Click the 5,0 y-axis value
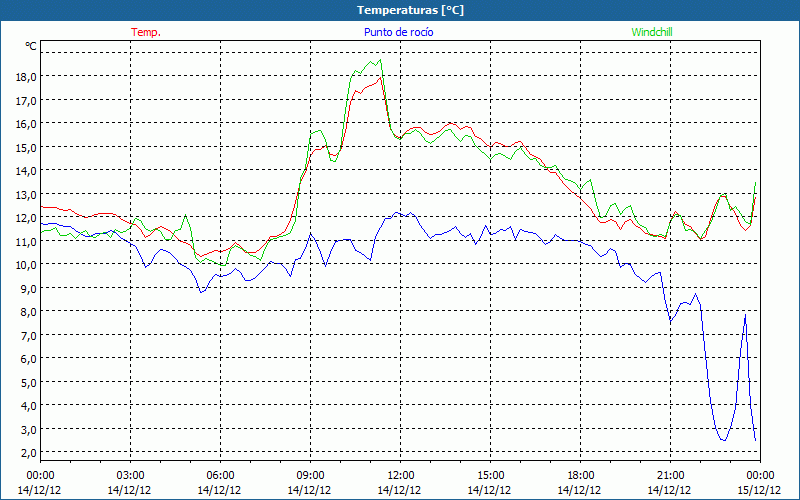Image resolution: width=800 pixels, height=500 pixels. [29, 382]
